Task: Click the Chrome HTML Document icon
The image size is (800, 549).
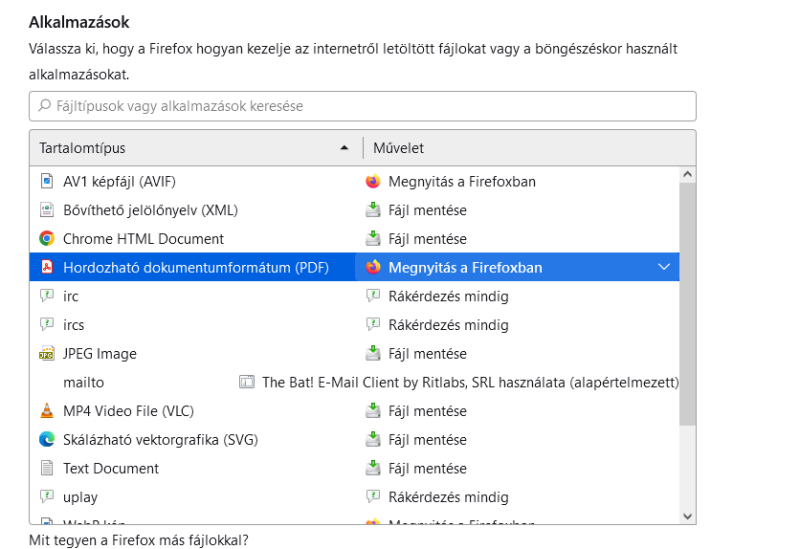Action: coord(46,239)
